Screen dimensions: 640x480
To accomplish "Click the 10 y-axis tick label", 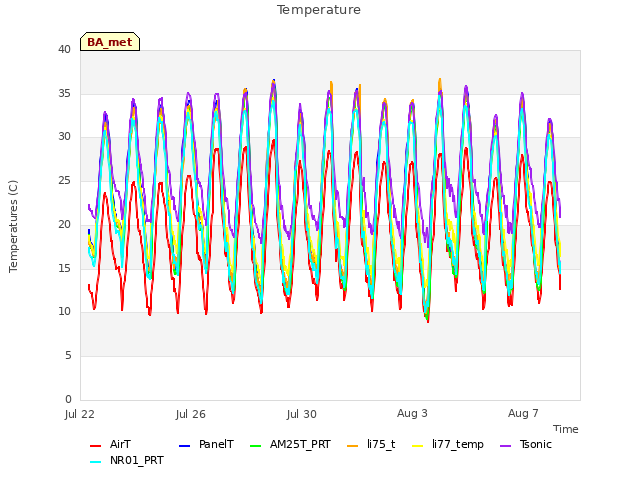I will (x=64, y=312).
